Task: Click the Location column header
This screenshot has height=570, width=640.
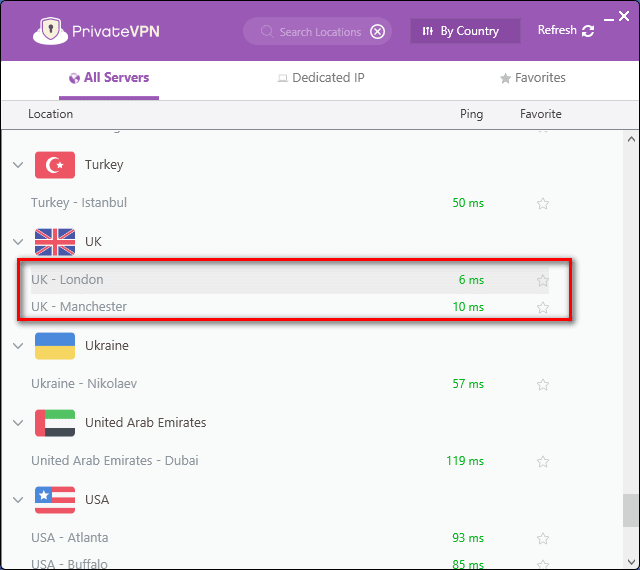Action: click(51, 114)
